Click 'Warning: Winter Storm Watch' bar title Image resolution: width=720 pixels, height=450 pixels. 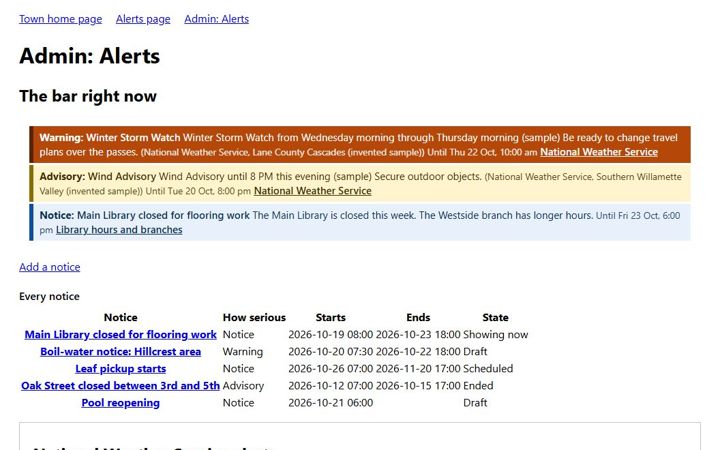point(110,138)
